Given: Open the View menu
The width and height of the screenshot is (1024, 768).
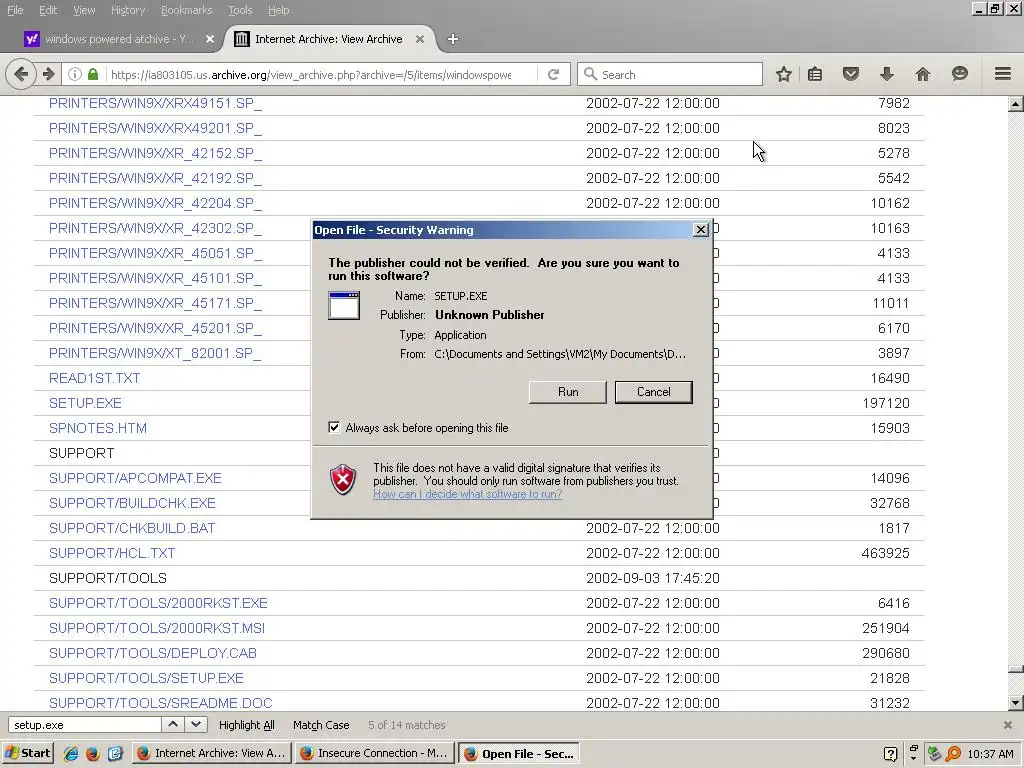Looking at the screenshot, I should pyautogui.click(x=84, y=10).
